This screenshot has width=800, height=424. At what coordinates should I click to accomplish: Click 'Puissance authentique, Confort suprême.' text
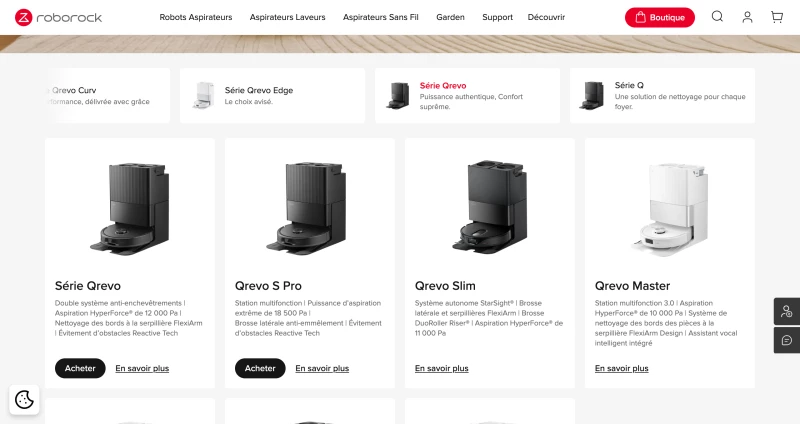pos(471,102)
